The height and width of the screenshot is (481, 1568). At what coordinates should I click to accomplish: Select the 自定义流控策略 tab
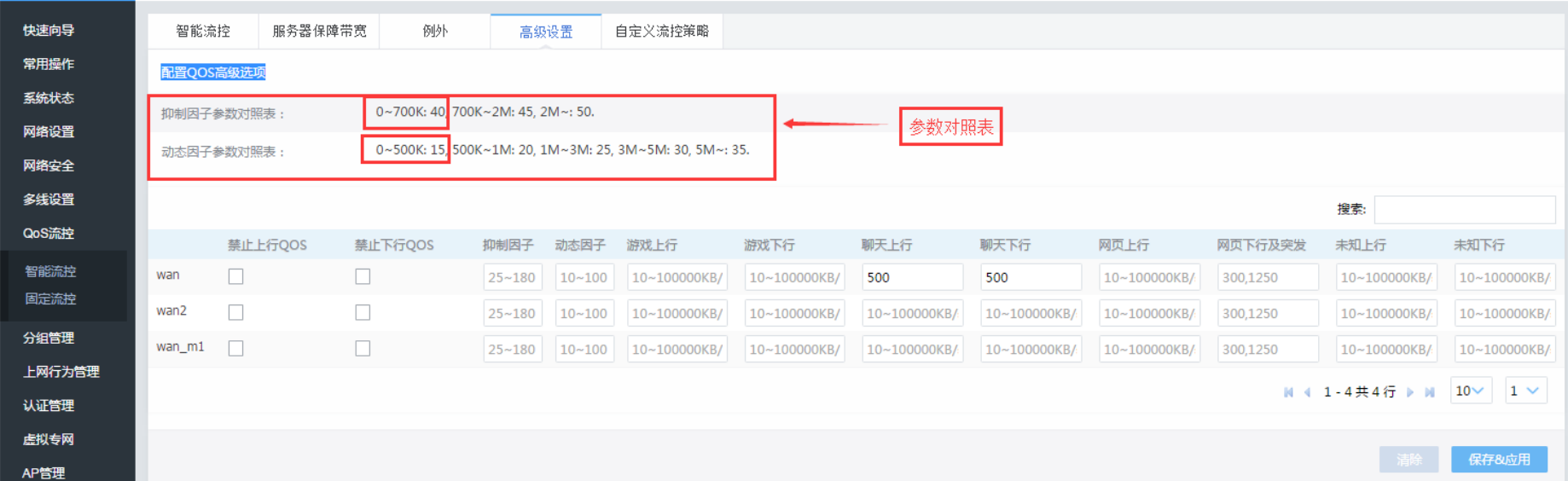click(x=662, y=31)
